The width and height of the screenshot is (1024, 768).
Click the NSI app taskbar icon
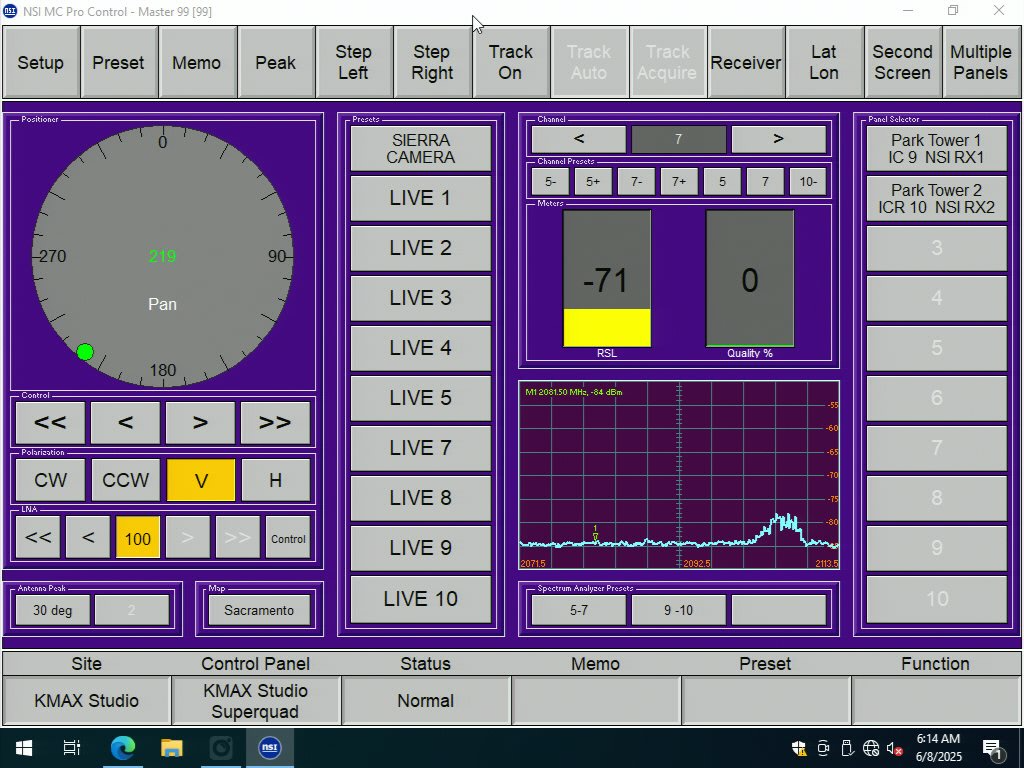tap(269, 748)
